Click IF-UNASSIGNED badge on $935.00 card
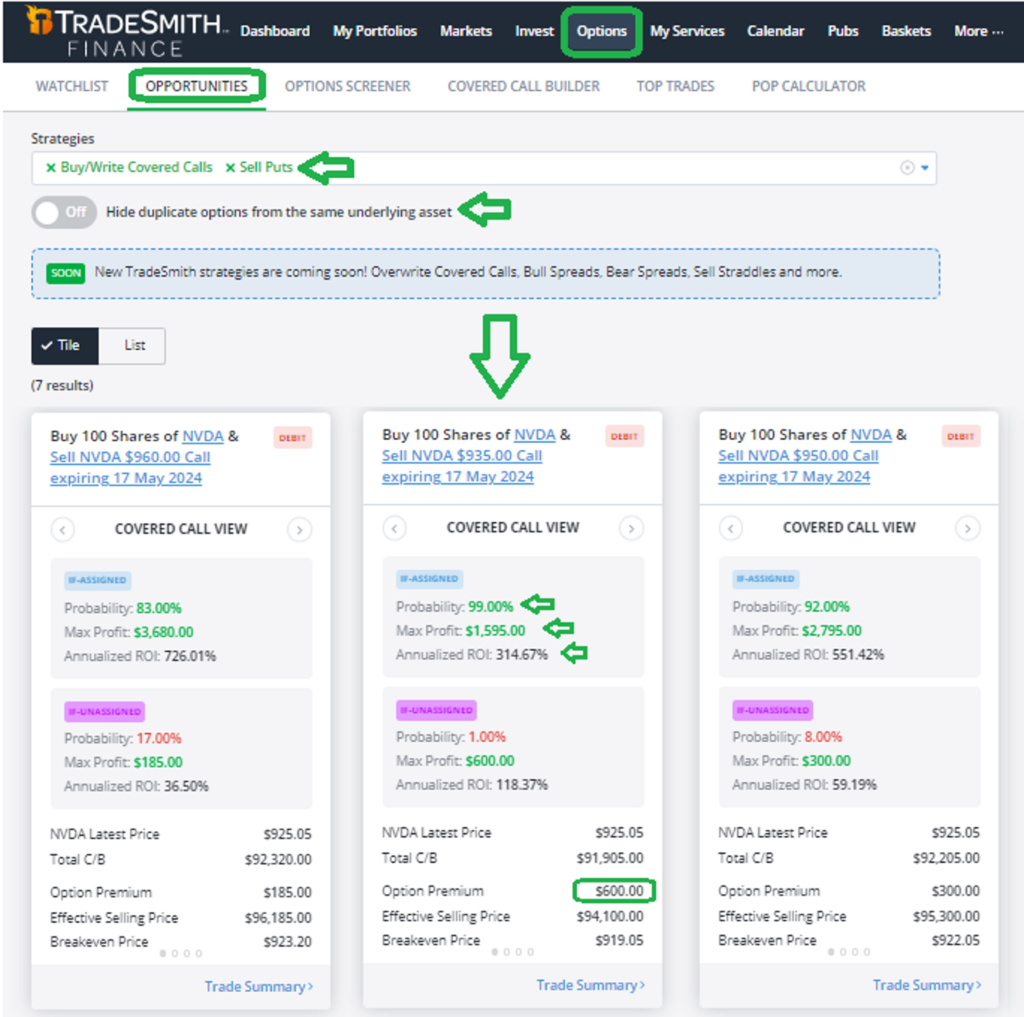The height and width of the screenshot is (1017, 1024). coord(436,710)
